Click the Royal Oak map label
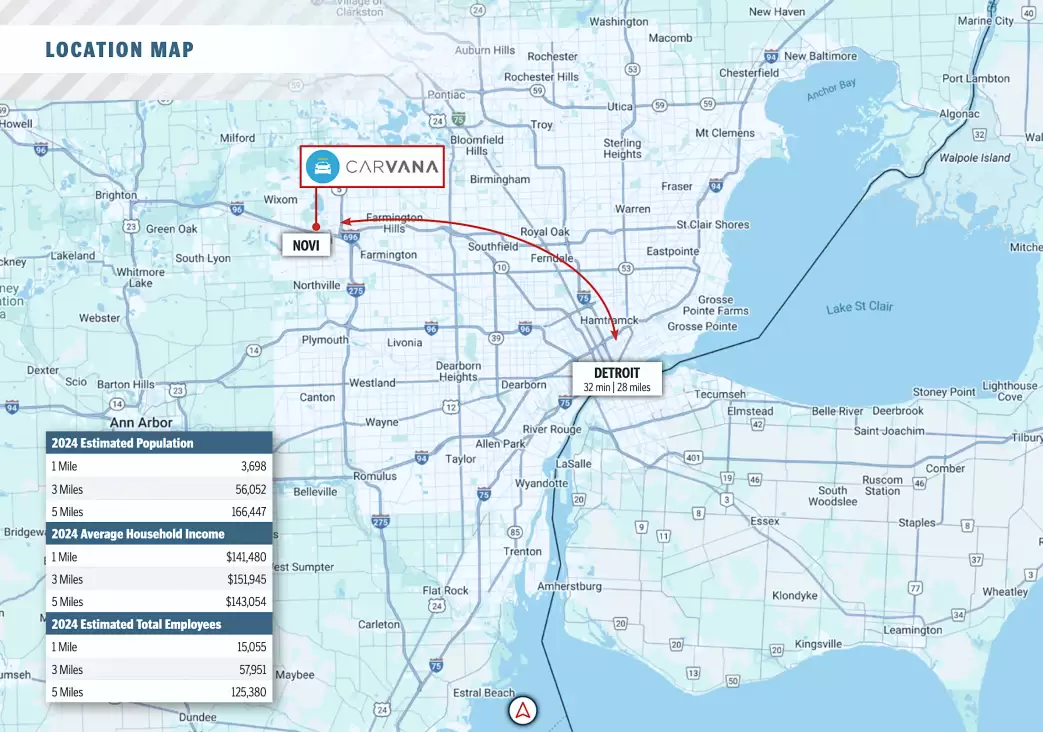 click(x=545, y=232)
